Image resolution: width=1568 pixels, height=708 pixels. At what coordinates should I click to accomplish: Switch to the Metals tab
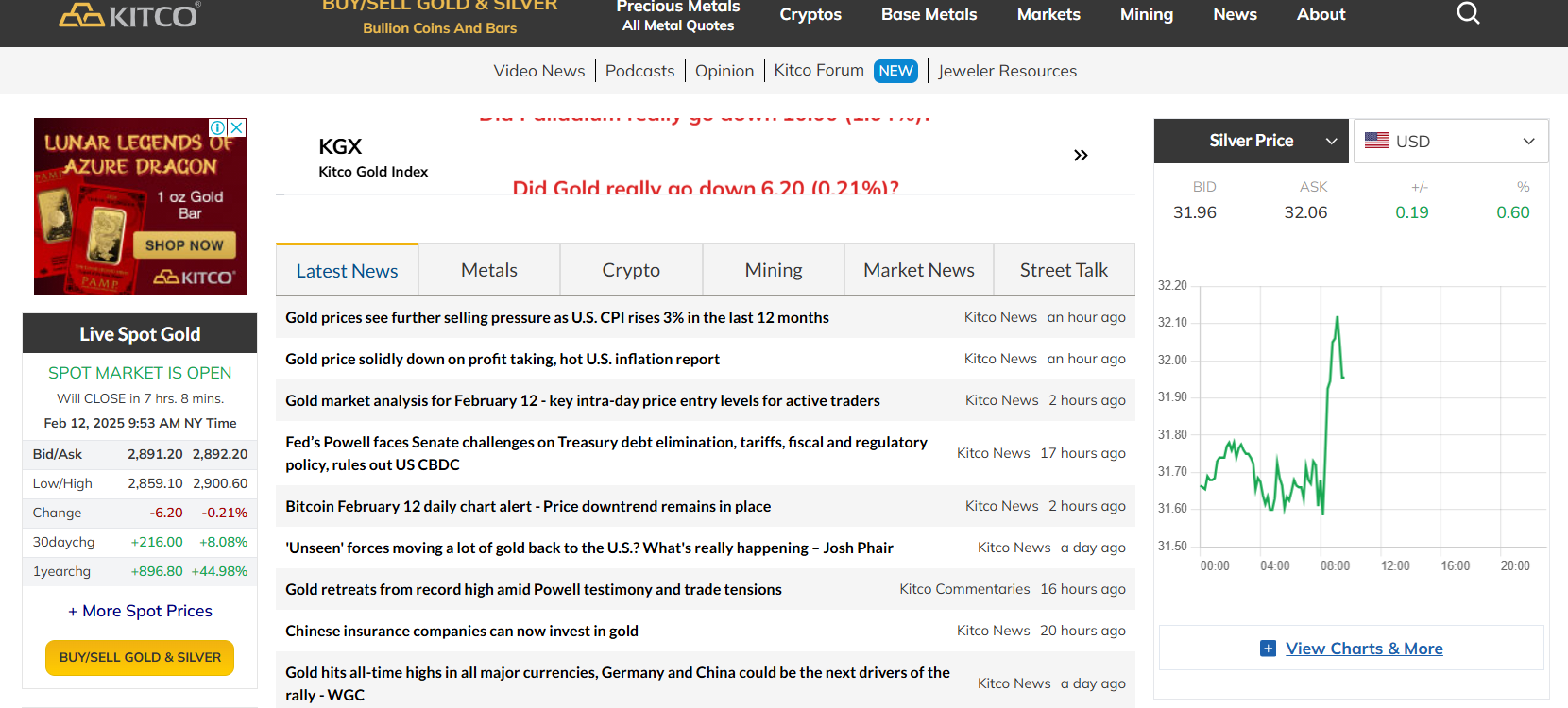[489, 270]
